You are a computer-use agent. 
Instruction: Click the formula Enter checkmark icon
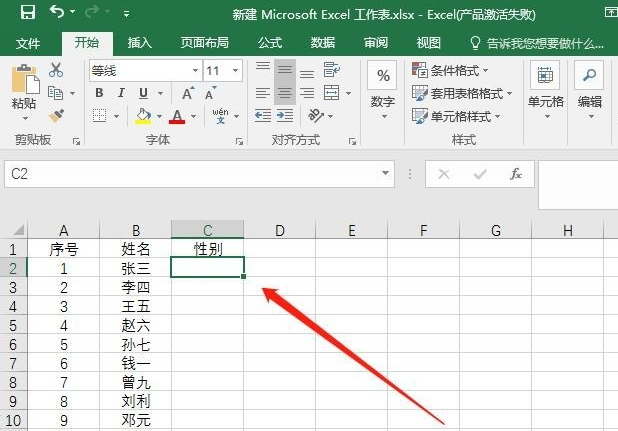(480, 174)
